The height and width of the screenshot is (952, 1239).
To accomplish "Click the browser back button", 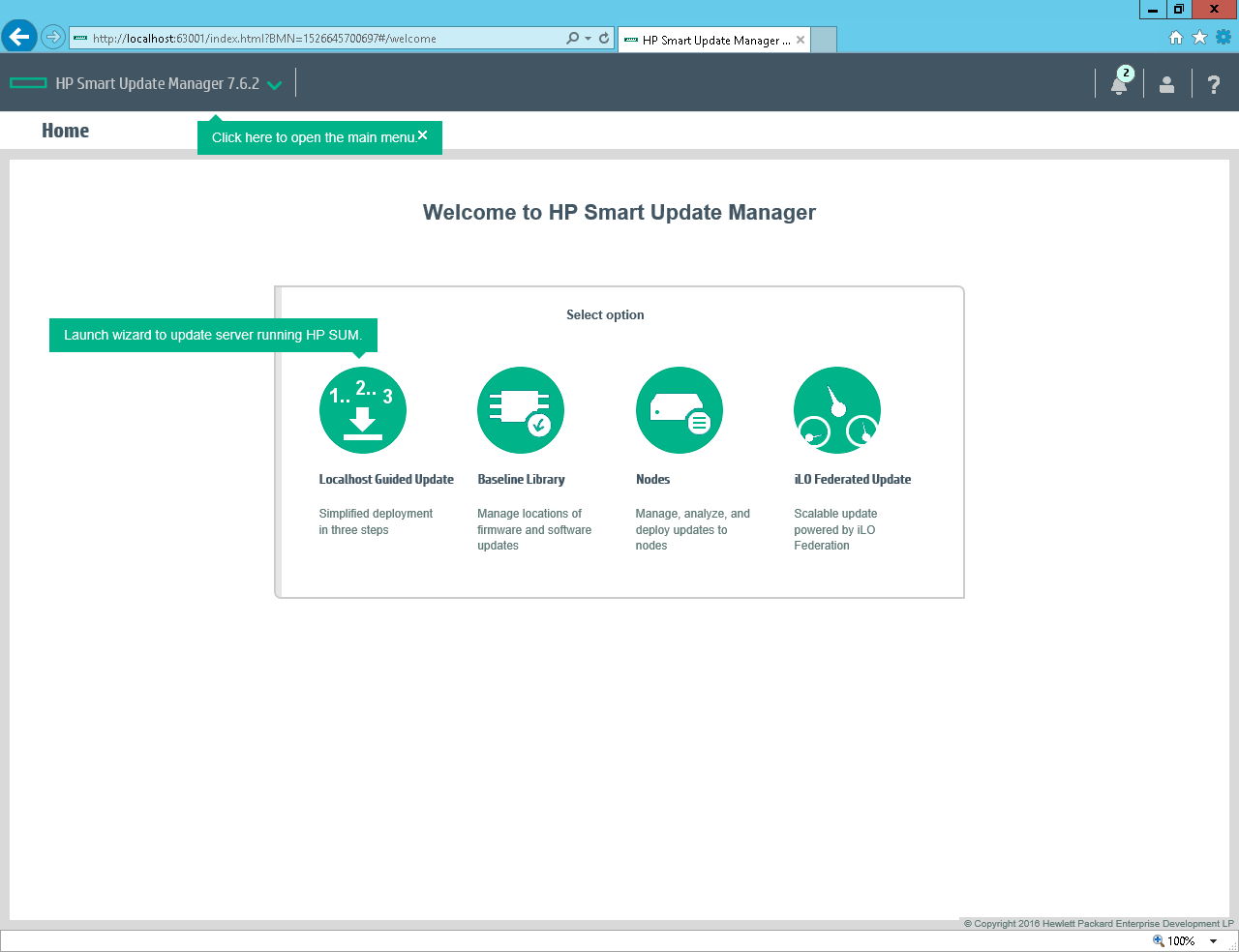I will (x=19, y=38).
